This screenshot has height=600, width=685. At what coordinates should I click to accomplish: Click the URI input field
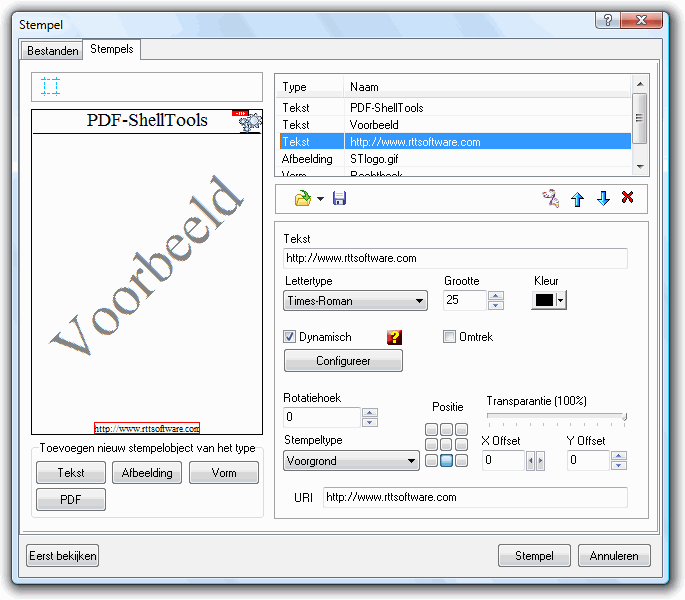[475, 497]
